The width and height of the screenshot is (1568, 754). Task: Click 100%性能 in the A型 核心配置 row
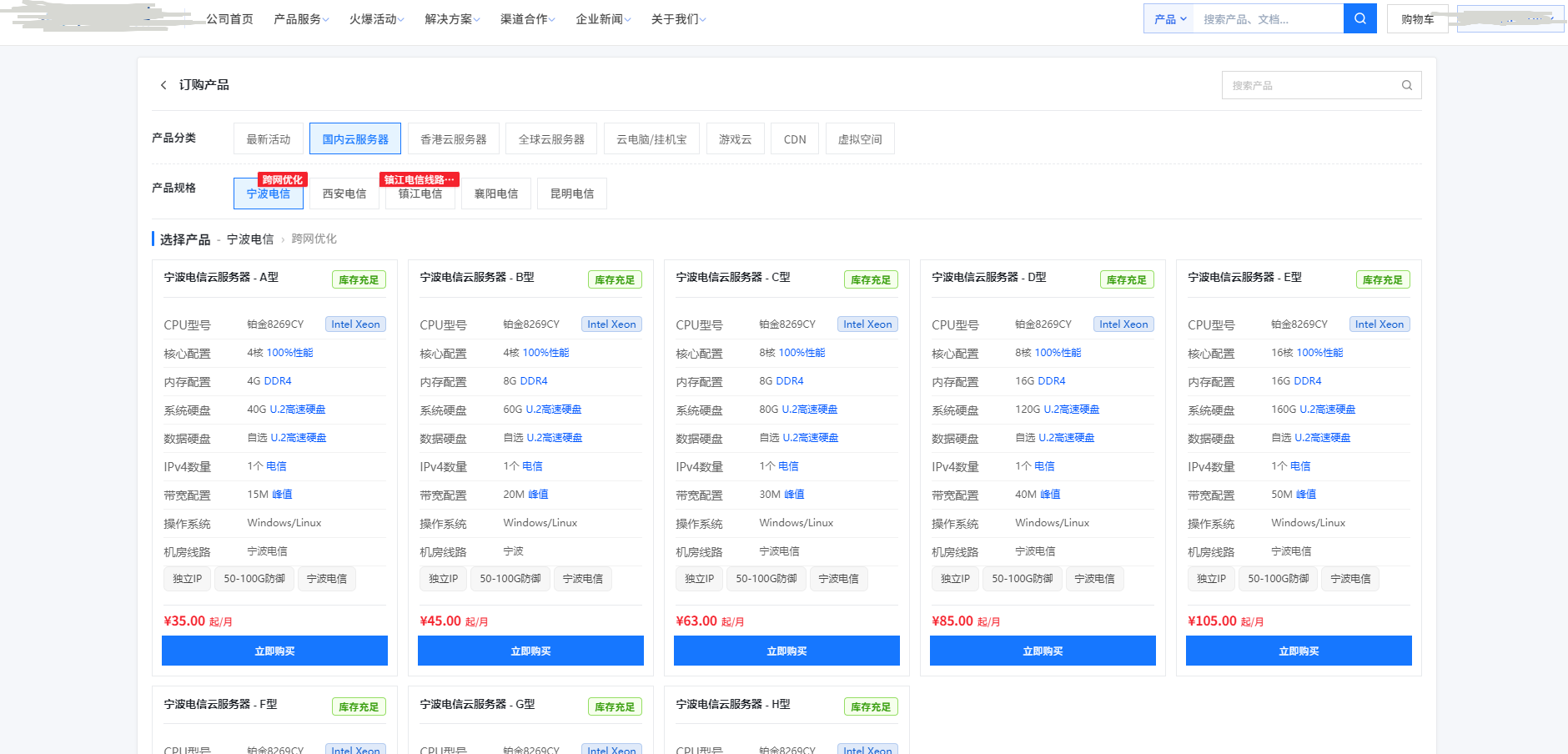coord(290,353)
